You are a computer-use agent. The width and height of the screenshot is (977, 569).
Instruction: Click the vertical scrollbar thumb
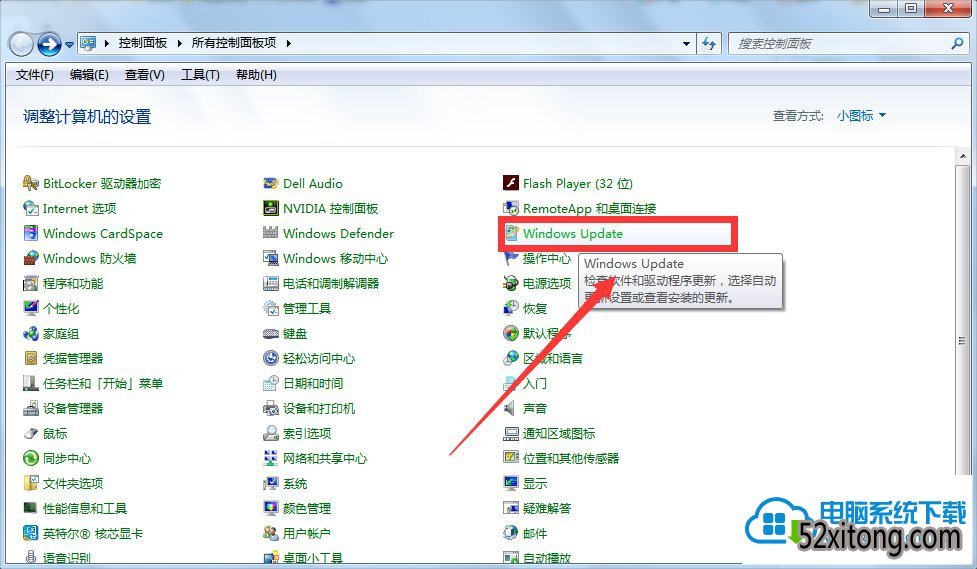962,320
